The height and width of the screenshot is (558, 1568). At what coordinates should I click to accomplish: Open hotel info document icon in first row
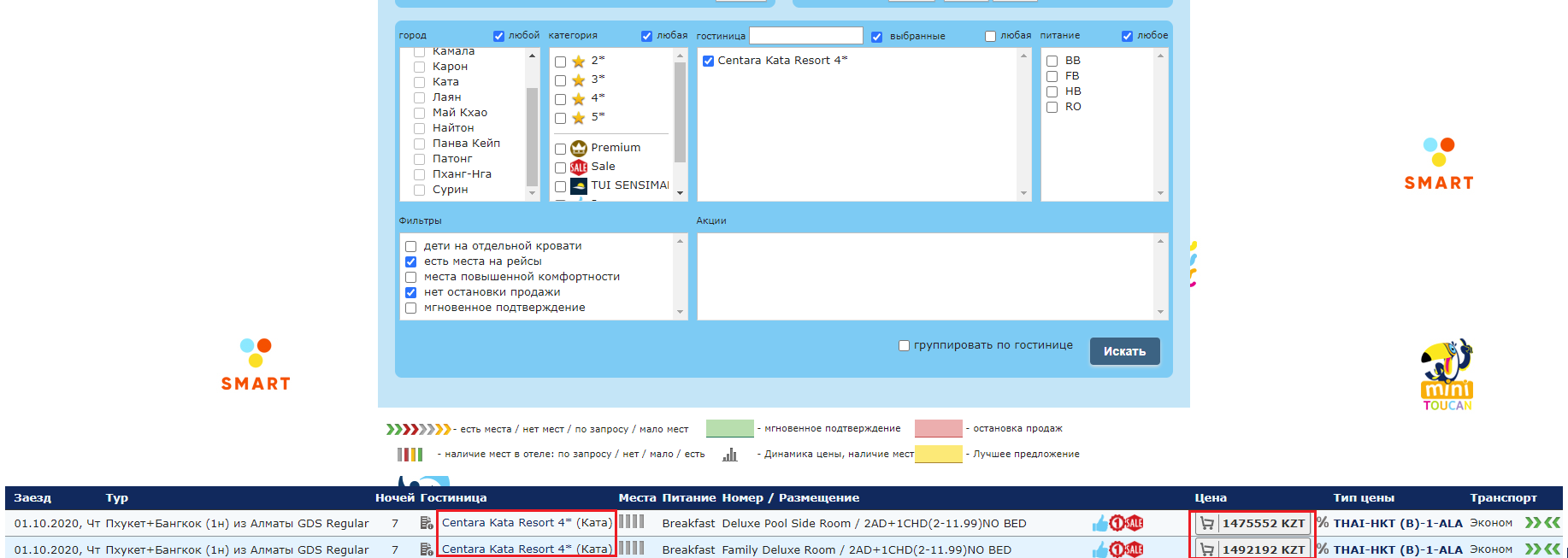426,523
